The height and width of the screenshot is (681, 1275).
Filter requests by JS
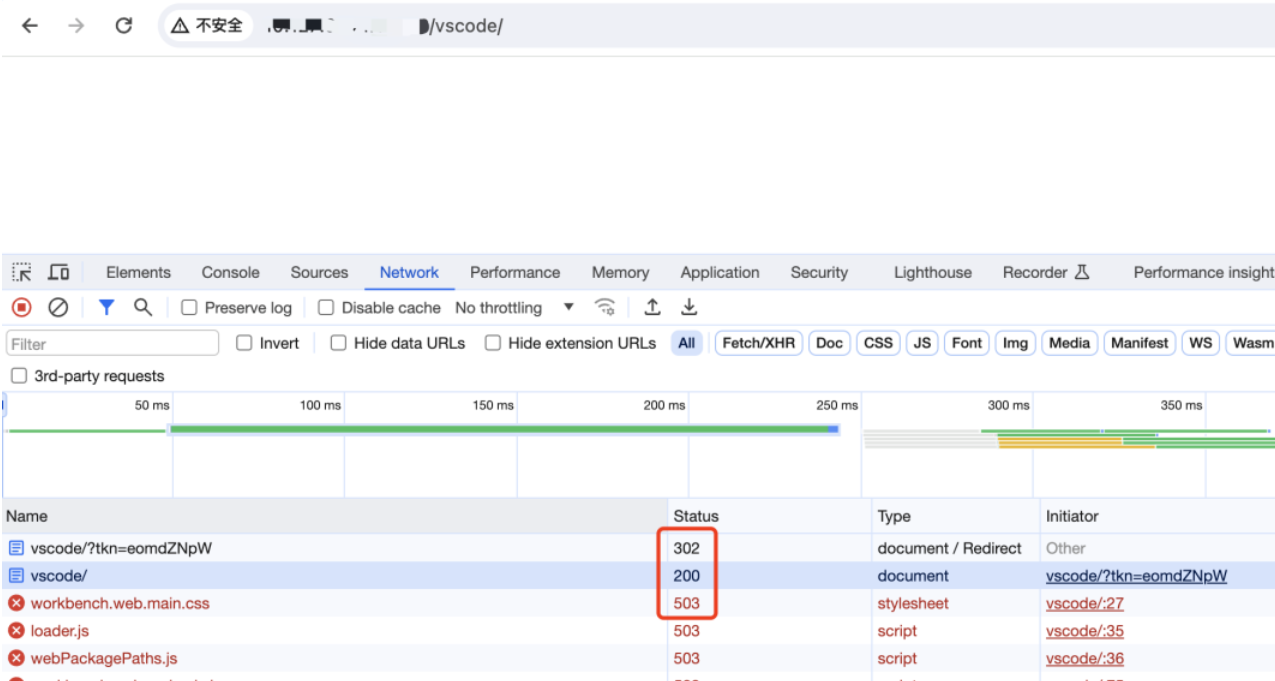point(922,343)
